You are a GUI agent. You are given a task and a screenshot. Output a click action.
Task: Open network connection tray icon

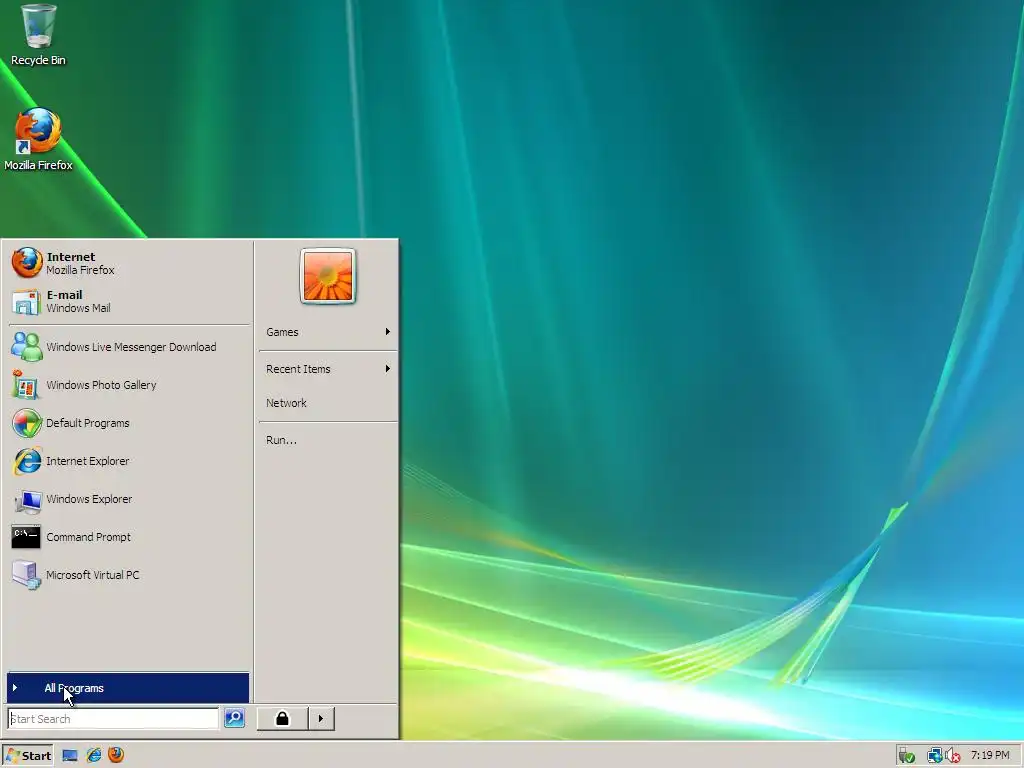coord(935,756)
